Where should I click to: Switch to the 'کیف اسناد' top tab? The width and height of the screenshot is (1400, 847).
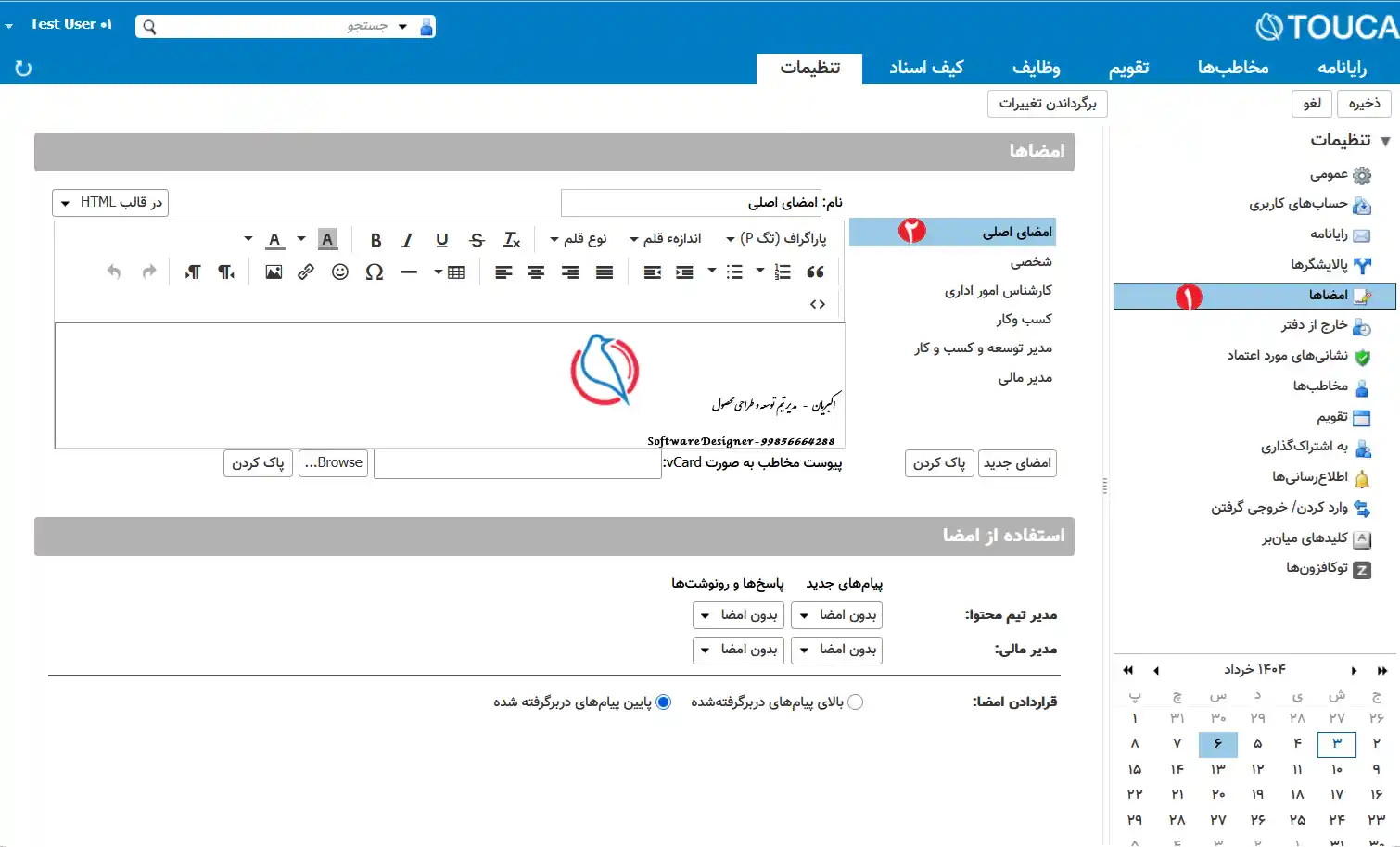point(926,68)
